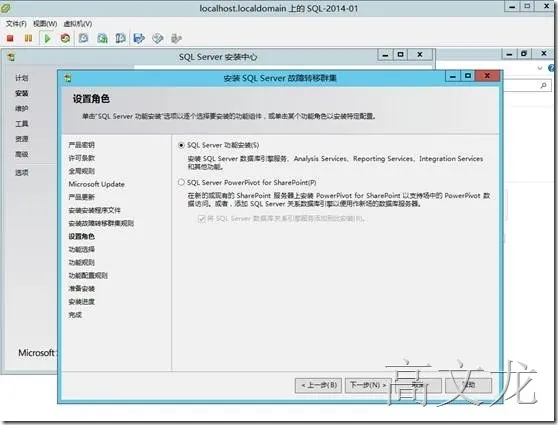
Task: Select 安装 in the Installation Center sidebar
Action: click(x=22, y=93)
